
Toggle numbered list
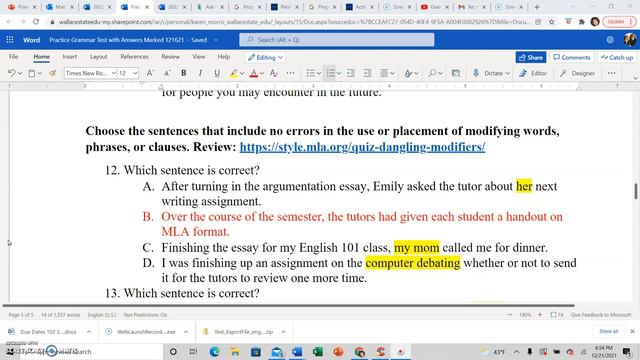(331, 73)
